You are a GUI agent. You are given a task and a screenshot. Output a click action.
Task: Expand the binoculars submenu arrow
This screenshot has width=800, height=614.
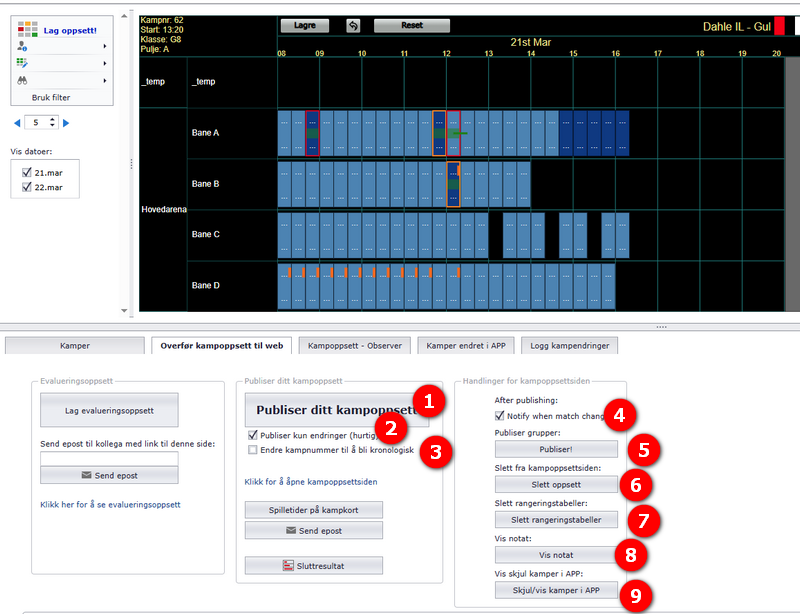[105, 80]
